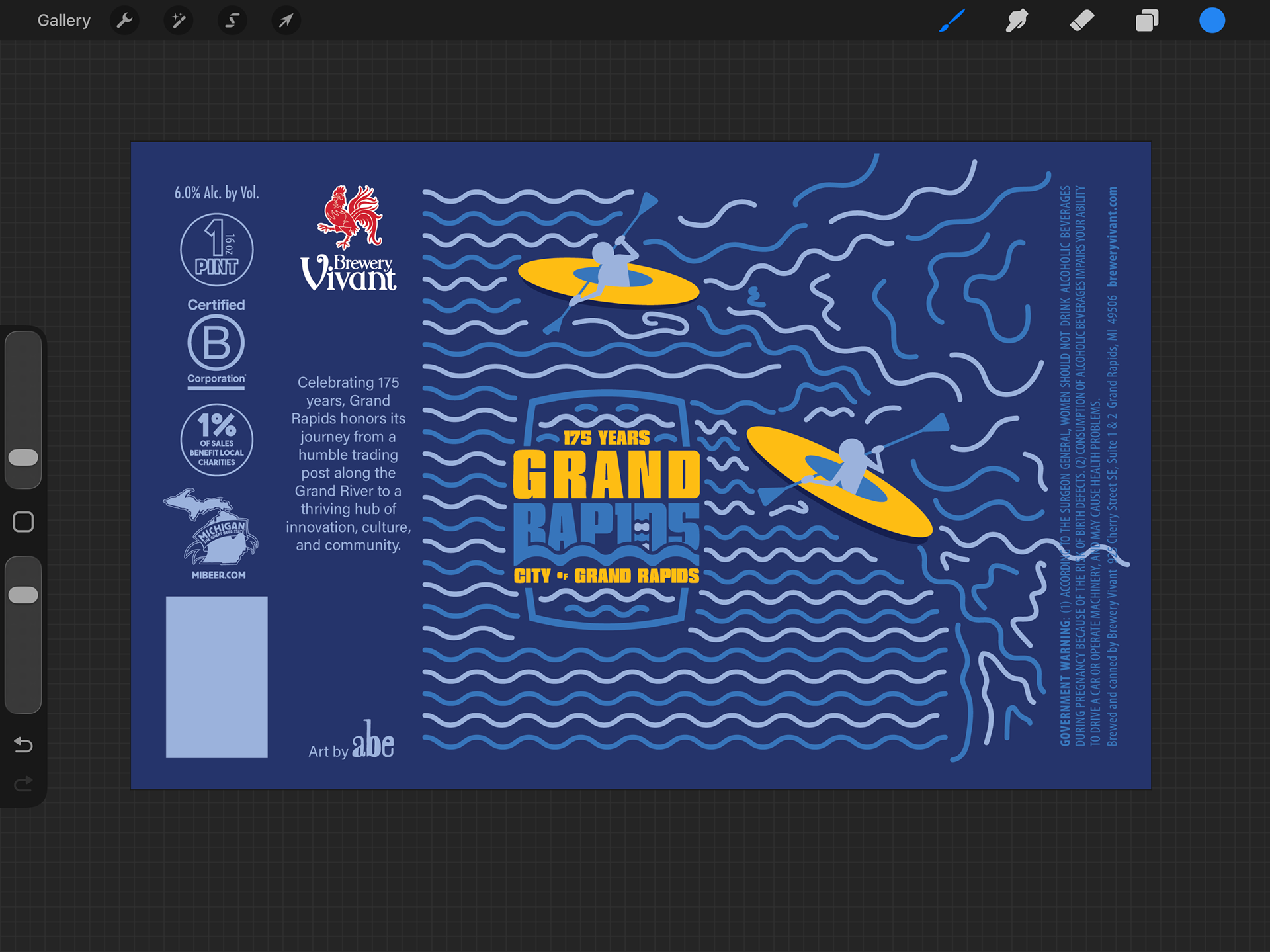
Task: Select the Smudge finger tool
Action: pos(1017,21)
